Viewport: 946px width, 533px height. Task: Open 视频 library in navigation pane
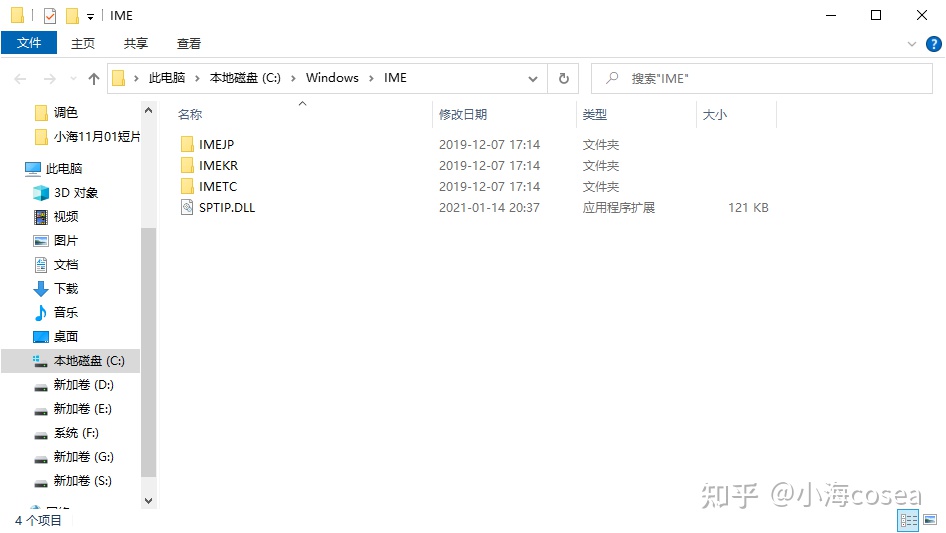click(66, 217)
